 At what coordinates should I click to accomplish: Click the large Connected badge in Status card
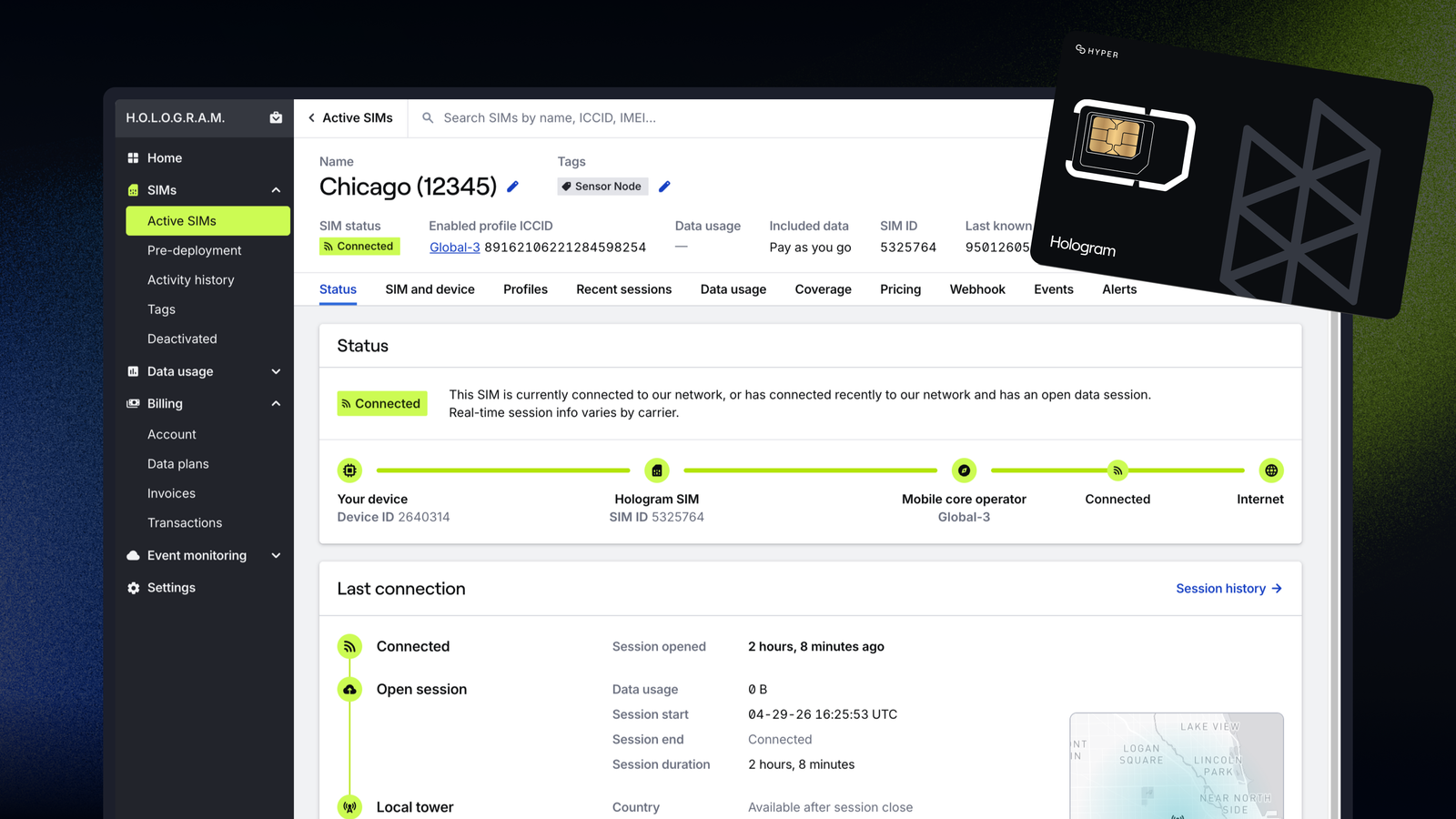click(x=381, y=403)
